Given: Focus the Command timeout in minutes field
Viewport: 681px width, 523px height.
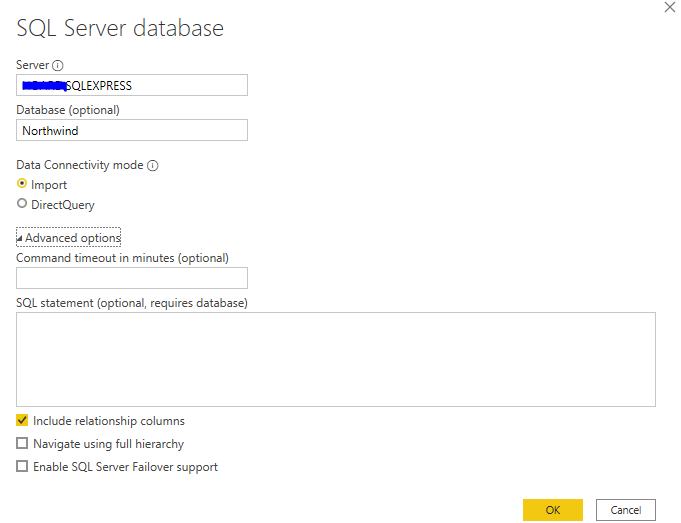Looking at the screenshot, I should click(132, 278).
